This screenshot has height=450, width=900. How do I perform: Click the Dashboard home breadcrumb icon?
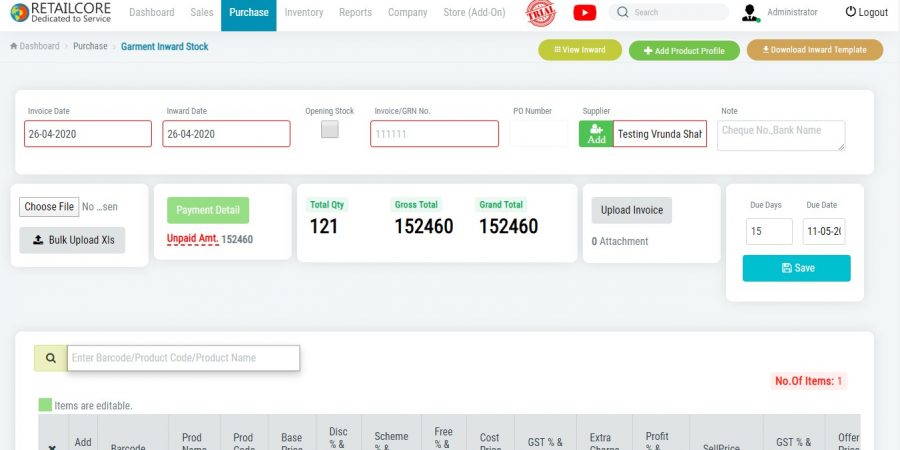14,46
